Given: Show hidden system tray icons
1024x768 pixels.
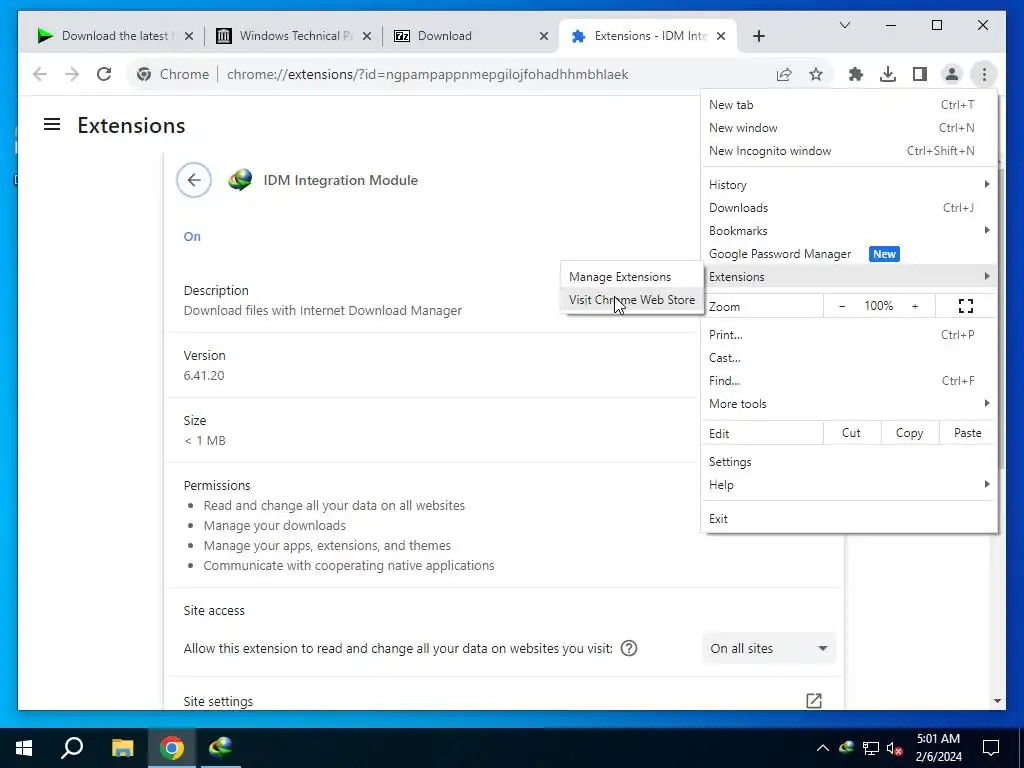Looking at the screenshot, I should click(x=823, y=748).
